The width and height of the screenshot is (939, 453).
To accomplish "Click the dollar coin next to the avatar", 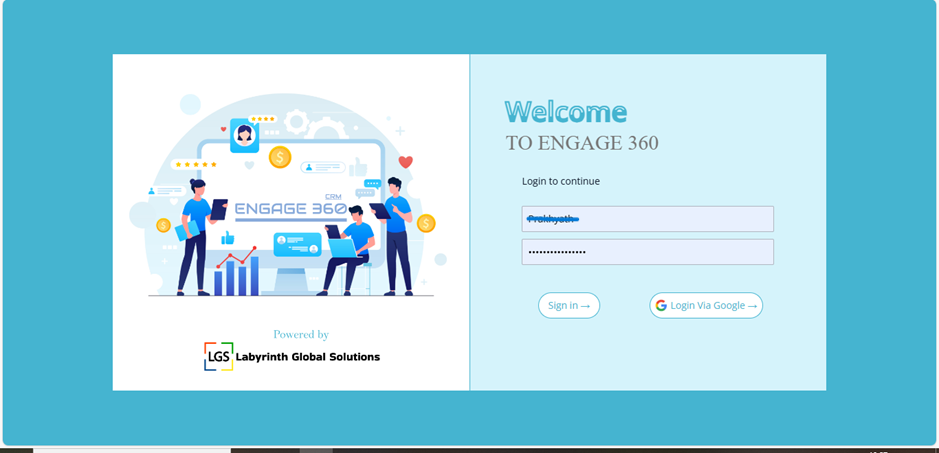I will 280,157.
